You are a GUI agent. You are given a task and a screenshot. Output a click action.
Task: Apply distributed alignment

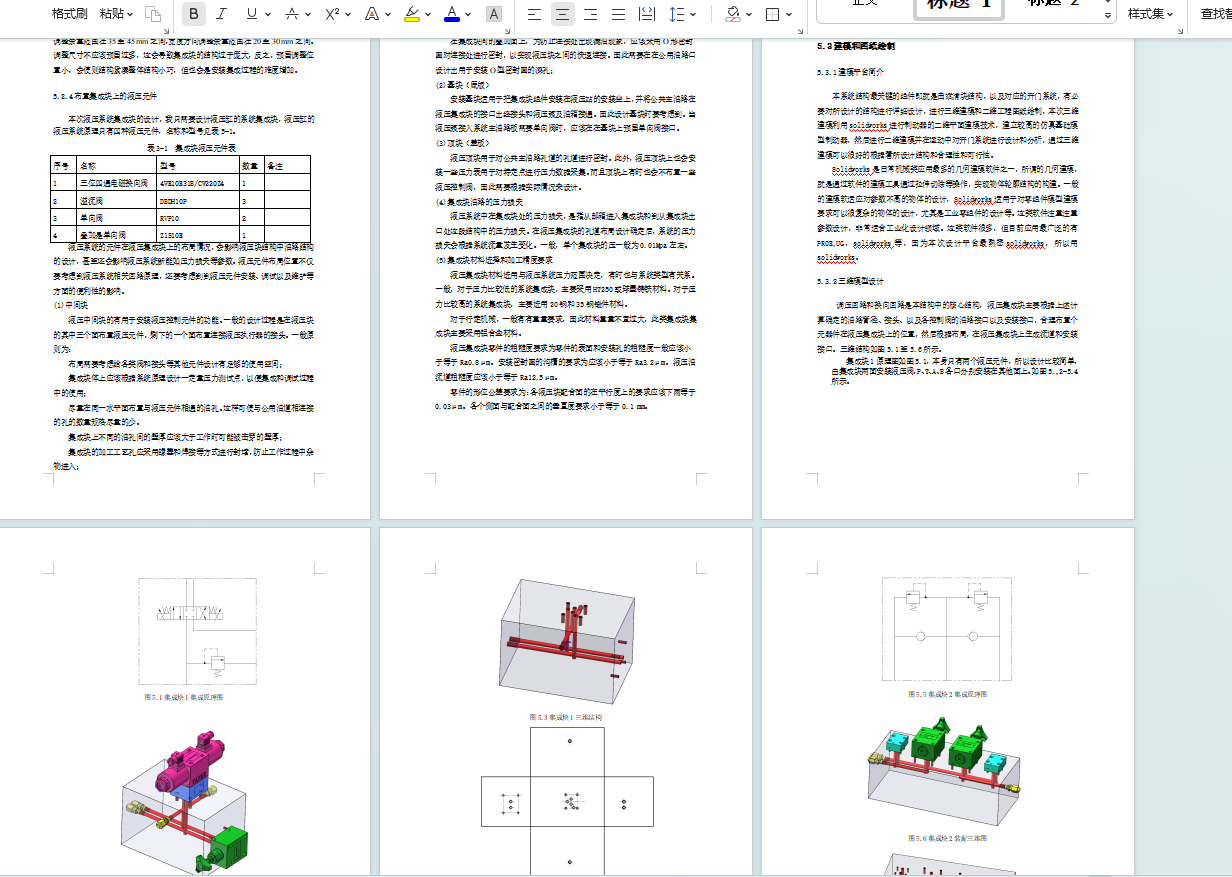pos(646,14)
